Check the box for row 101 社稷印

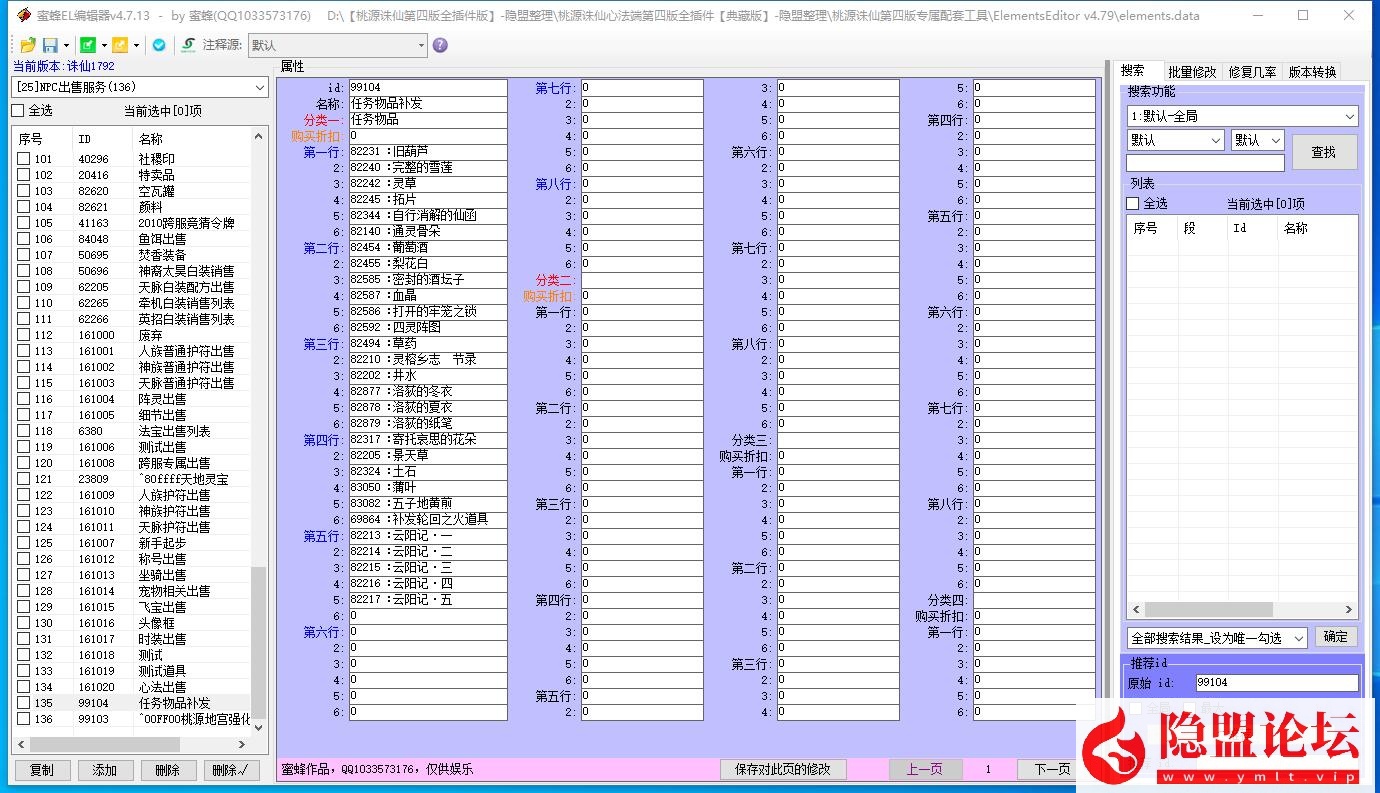pyautogui.click(x=23, y=159)
